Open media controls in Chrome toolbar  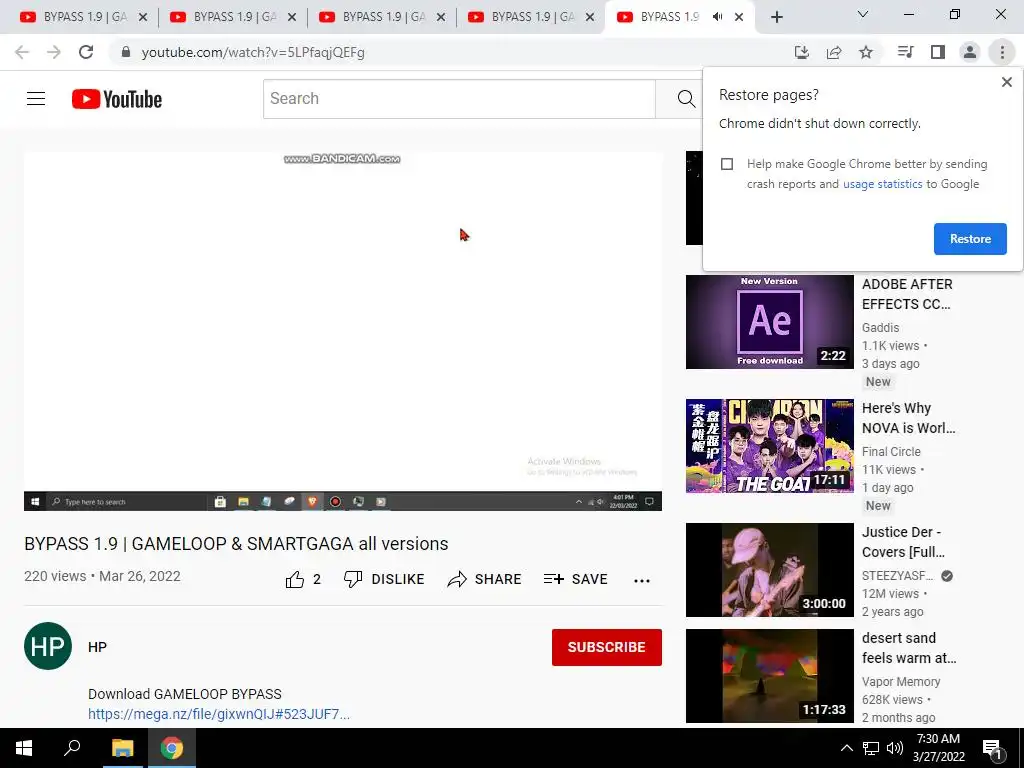point(905,52)
